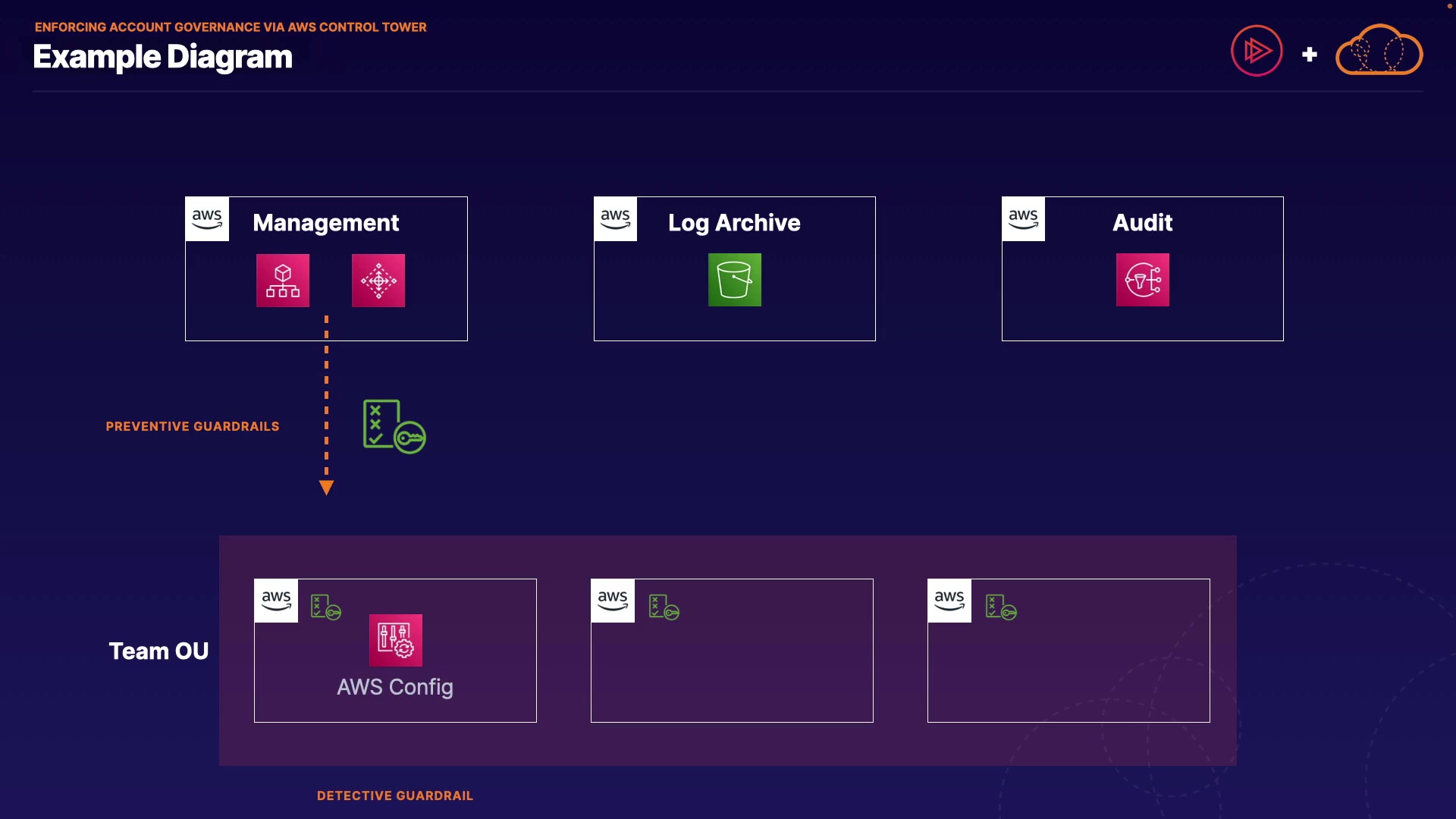Viewport: 1456px width, 819px height.
Task: Click the small policy icon beside AWS Config account
Action: 325,607
